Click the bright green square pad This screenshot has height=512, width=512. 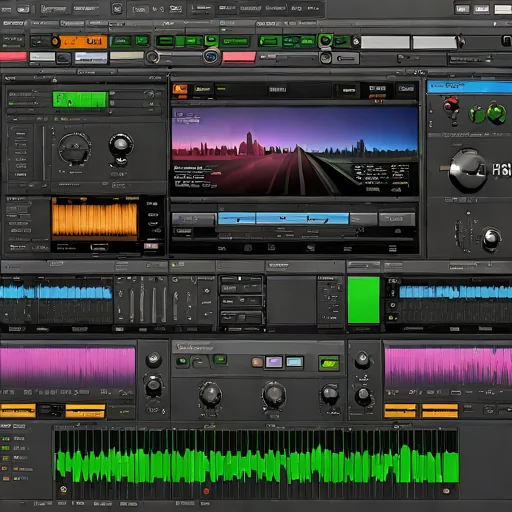tap(364, 300)
